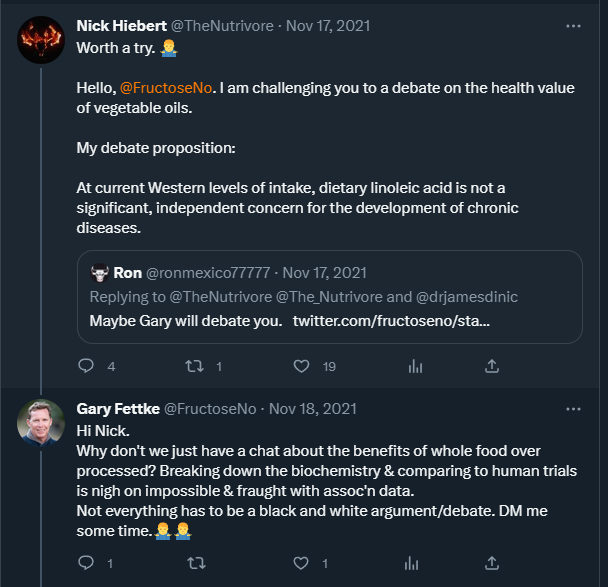This screenshot has width=608, height=587.
Task: Click Nick Hiebert's profile avatar
Action: pyautogui.click(x=41, y=40)
